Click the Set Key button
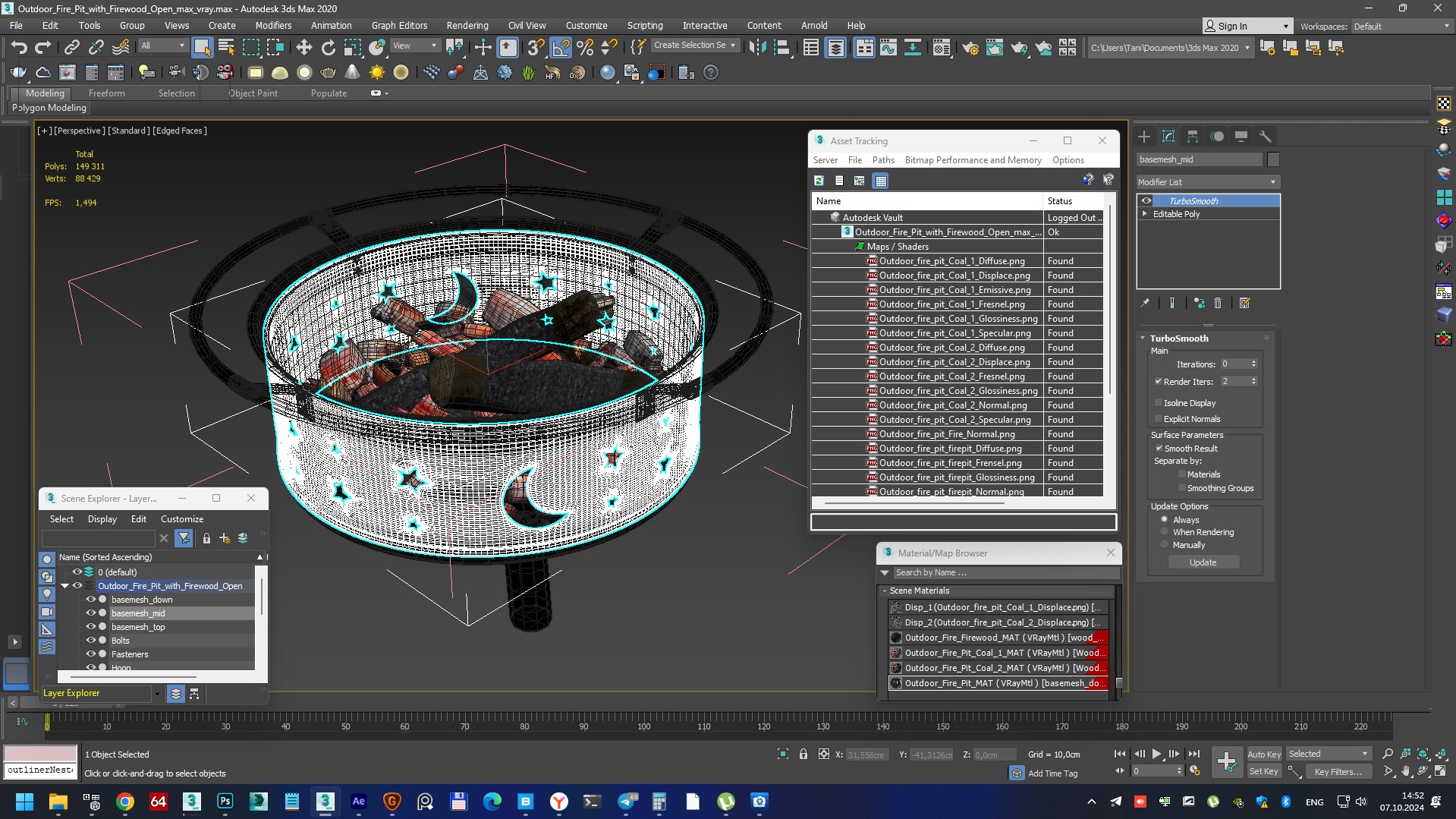 pyautogui.click(x=1263, y=771)
